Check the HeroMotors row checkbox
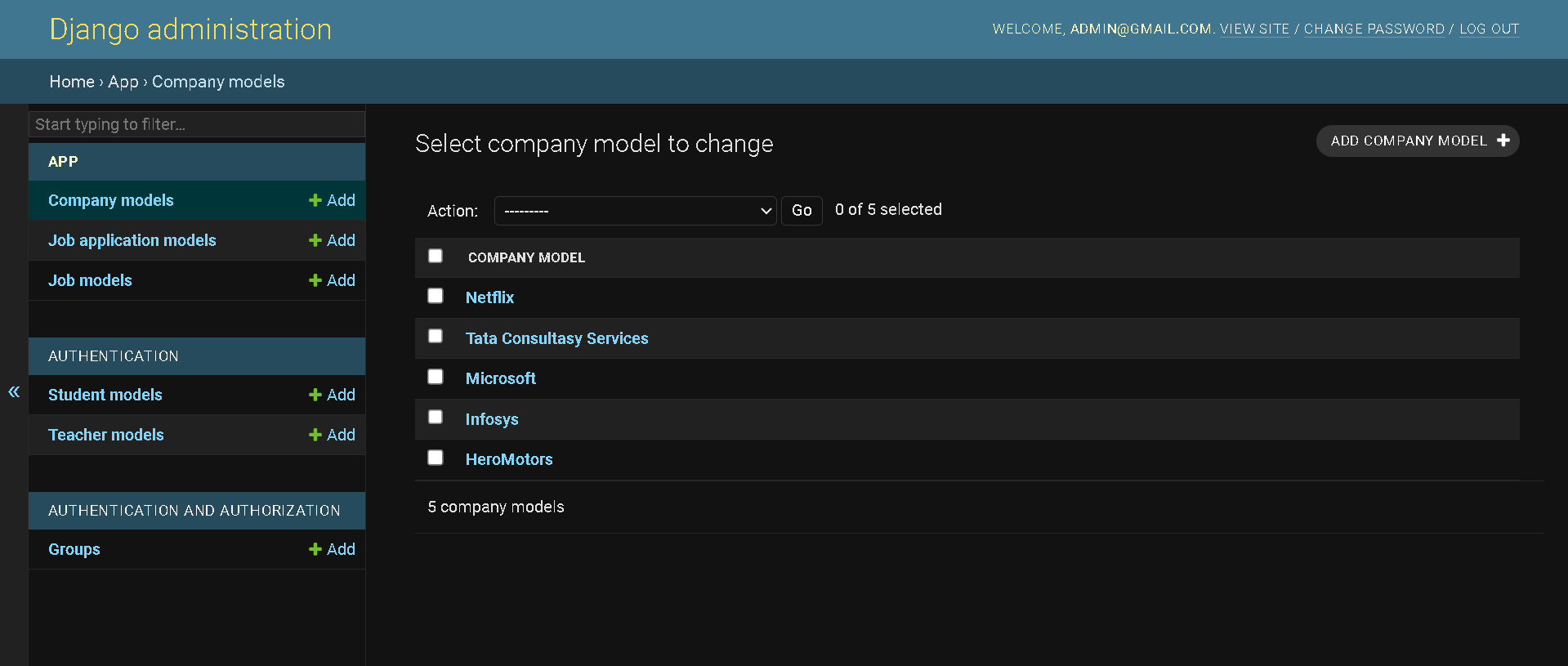This screenshot has width=1568, height=666. click(436, 458)
